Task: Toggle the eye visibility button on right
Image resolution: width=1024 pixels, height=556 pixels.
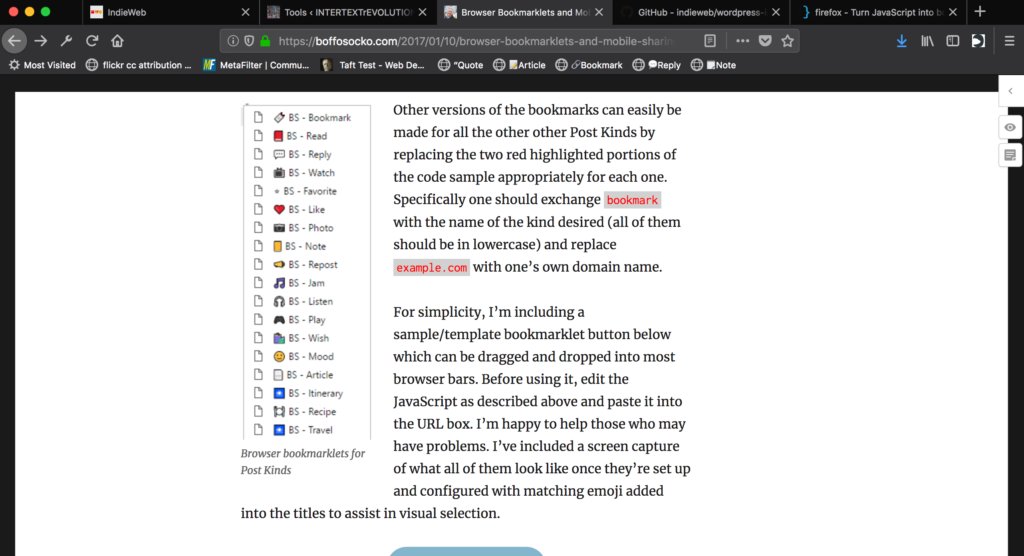Action: (1010, 127)
